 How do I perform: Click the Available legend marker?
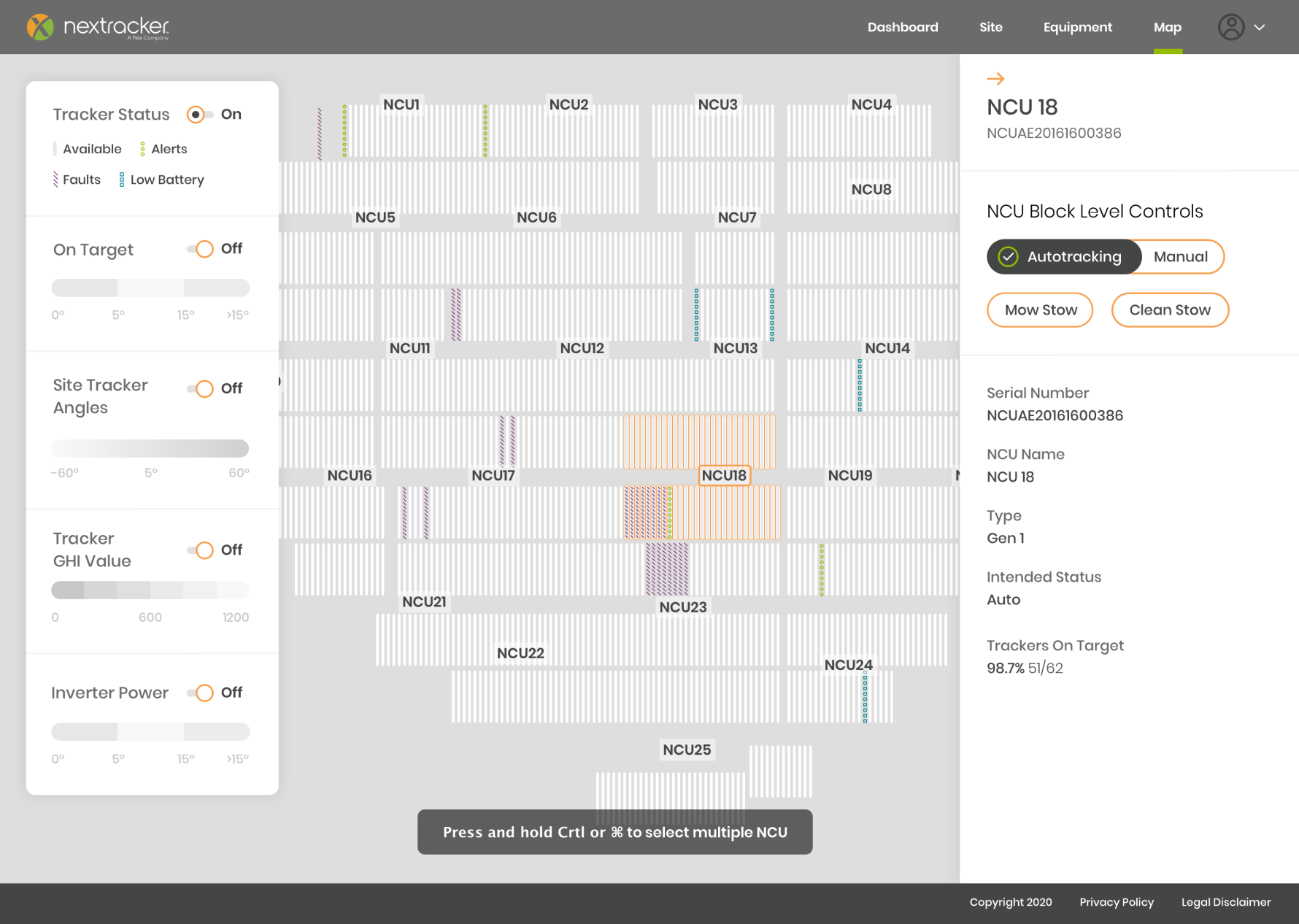point(55,149)
